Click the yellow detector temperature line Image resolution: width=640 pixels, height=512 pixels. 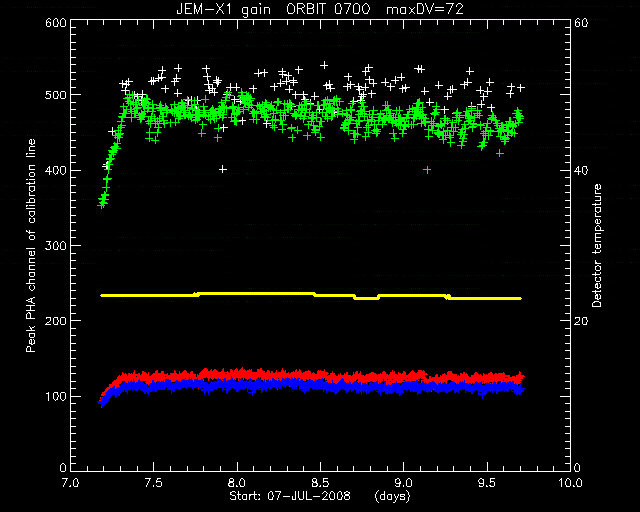pos(310,294)
